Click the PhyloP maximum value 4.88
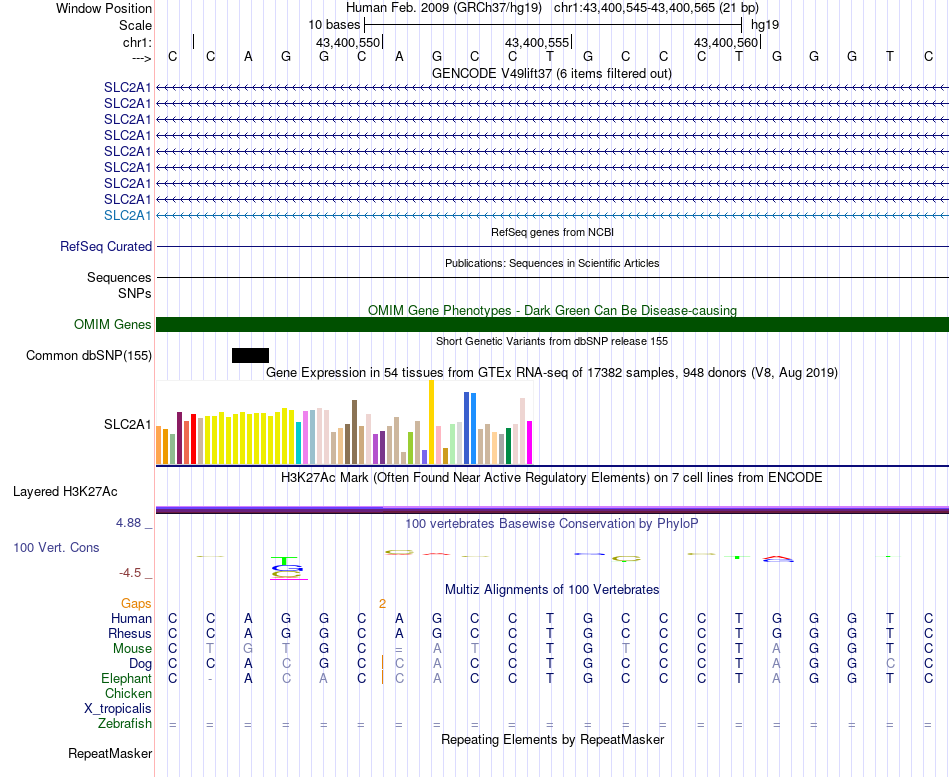Image resolution: width=950 pixels, height=777 pixels. point(129,522)
